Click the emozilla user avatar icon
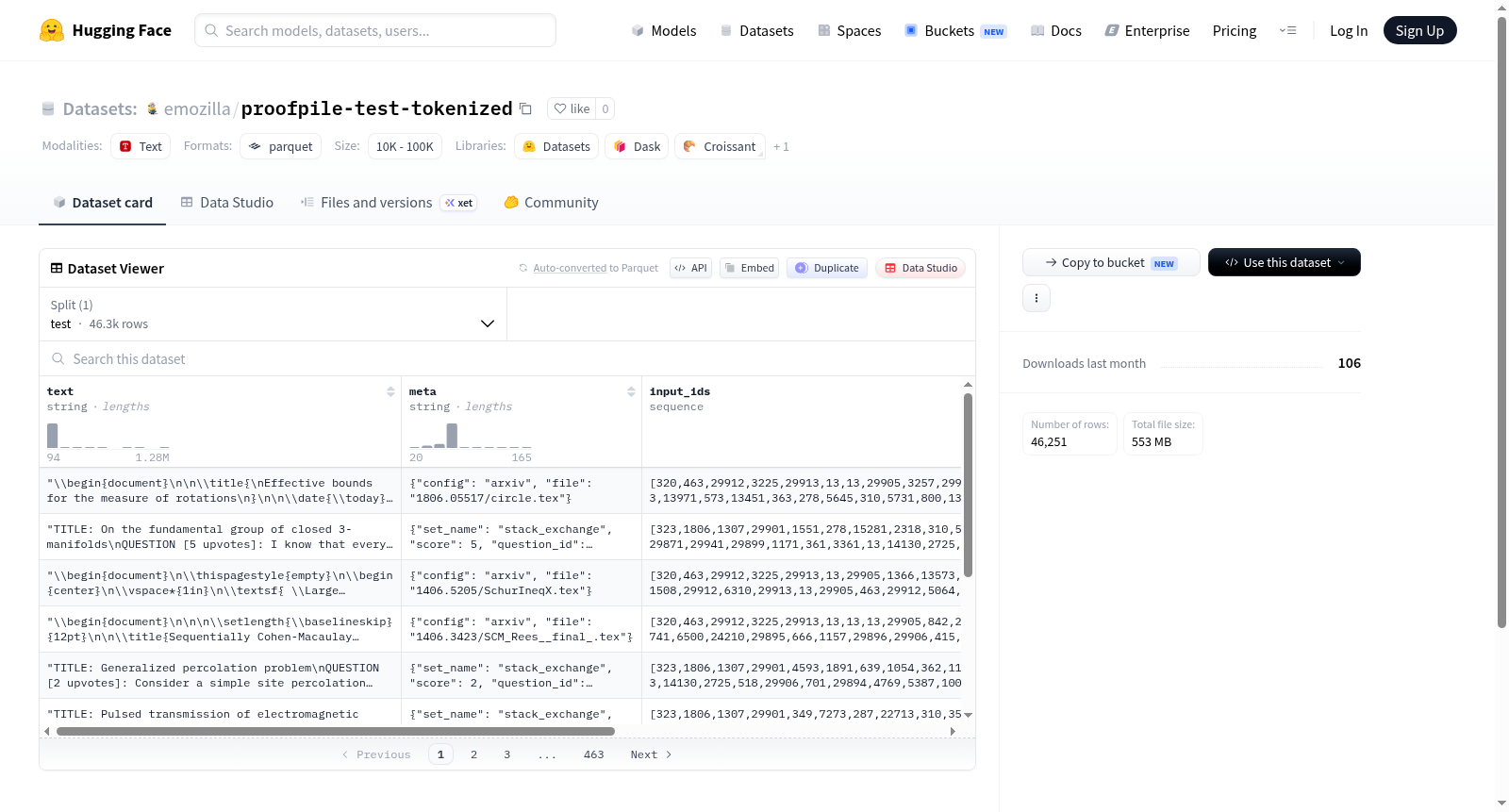The height and width of the screenshot is (812, 1509). click(x=152, y=109)
